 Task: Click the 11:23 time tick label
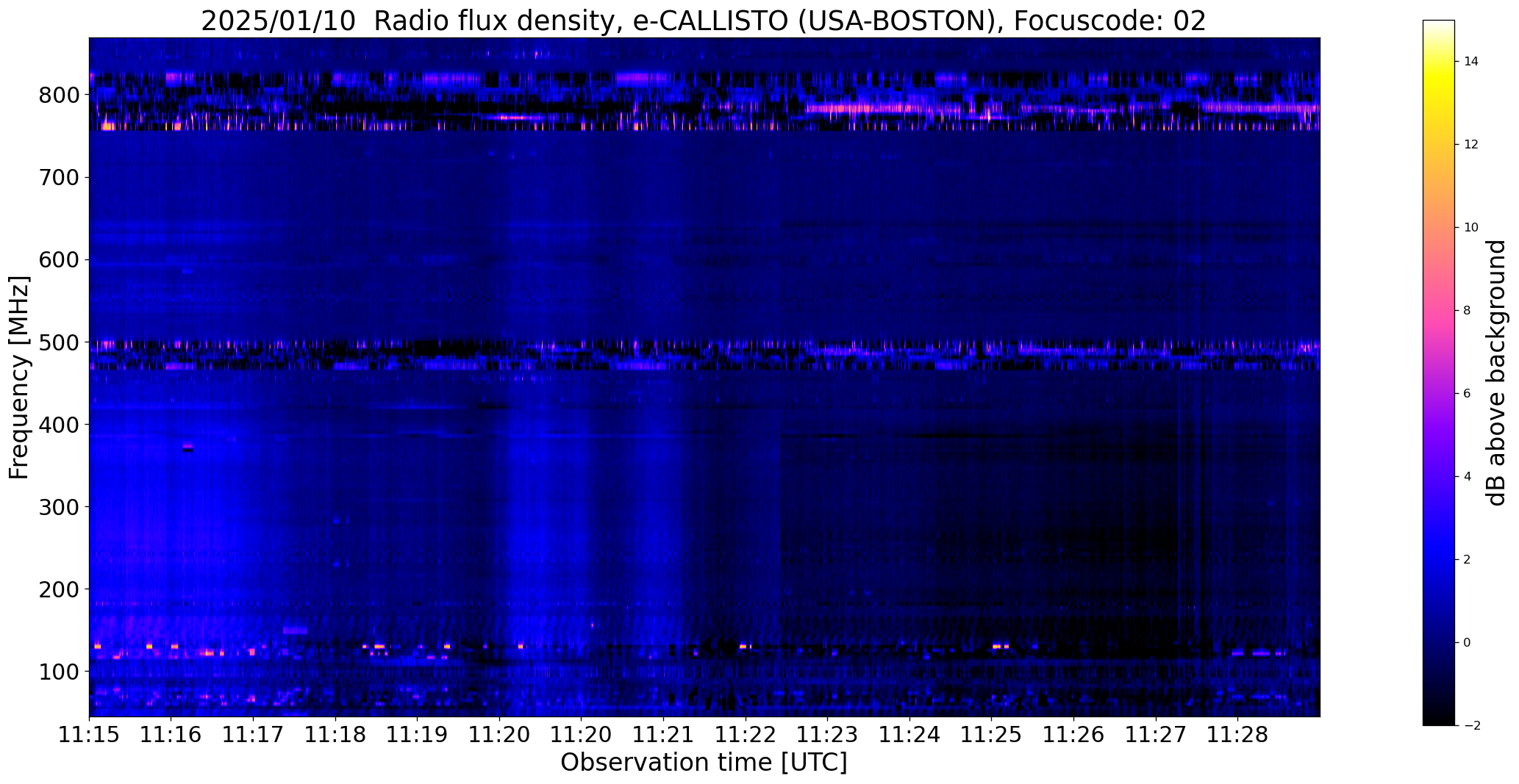click(827, 736)
